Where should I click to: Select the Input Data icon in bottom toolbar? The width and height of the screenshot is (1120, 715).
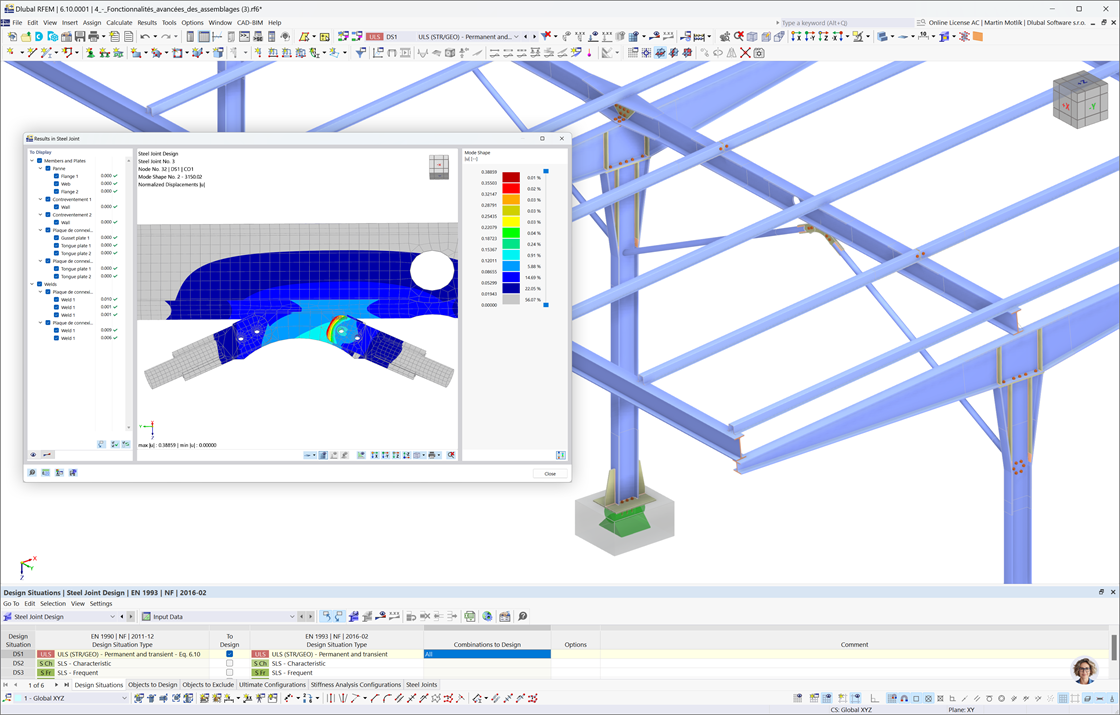[x=293, y=615]
